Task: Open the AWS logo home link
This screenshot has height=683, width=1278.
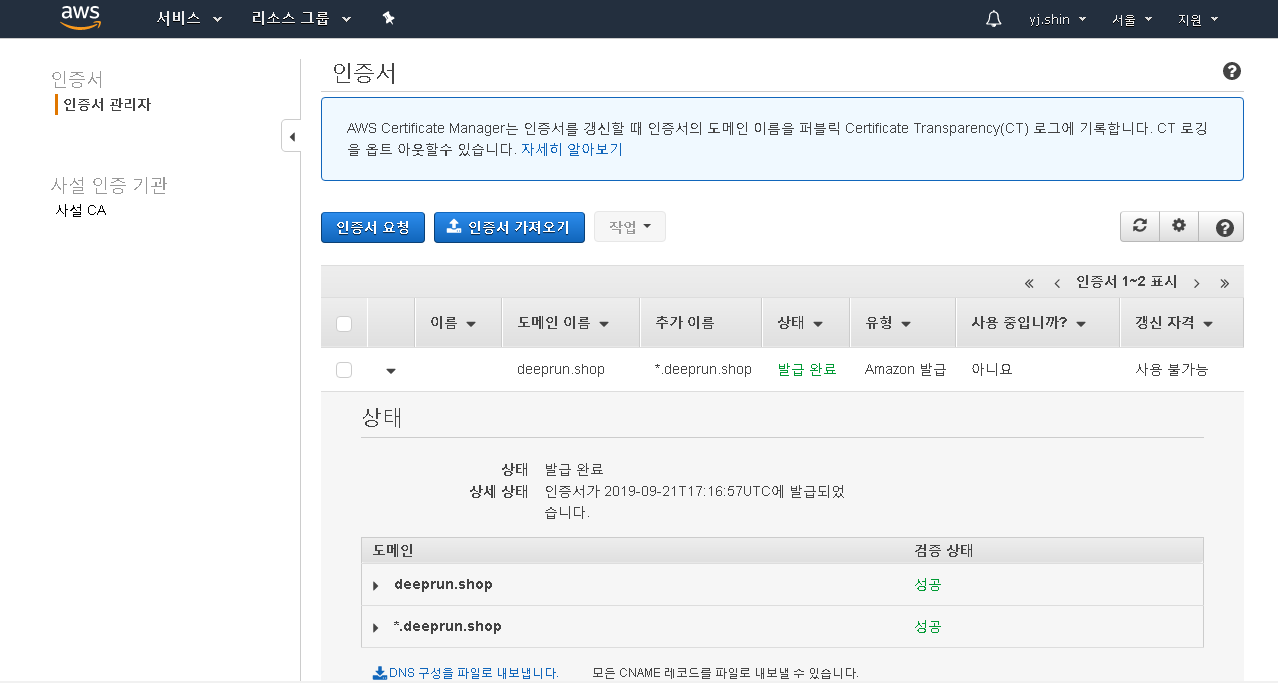Action: click(x=81, y=18)
